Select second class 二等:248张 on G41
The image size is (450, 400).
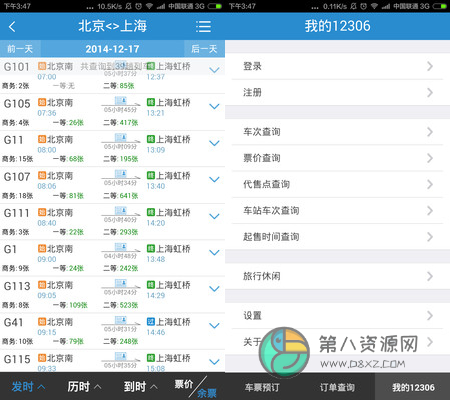tap(121, 341)
